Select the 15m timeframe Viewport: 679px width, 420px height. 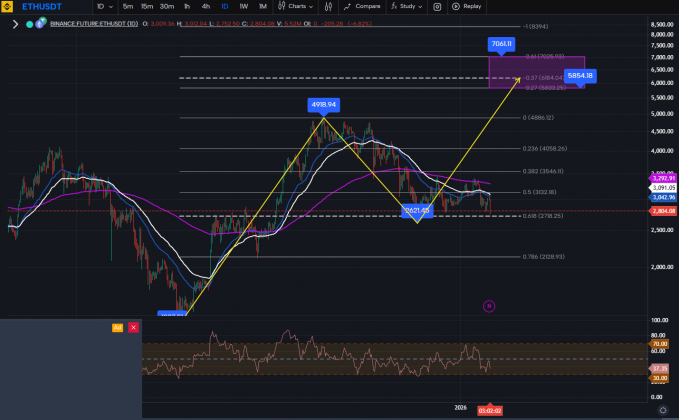coord(147,7)
